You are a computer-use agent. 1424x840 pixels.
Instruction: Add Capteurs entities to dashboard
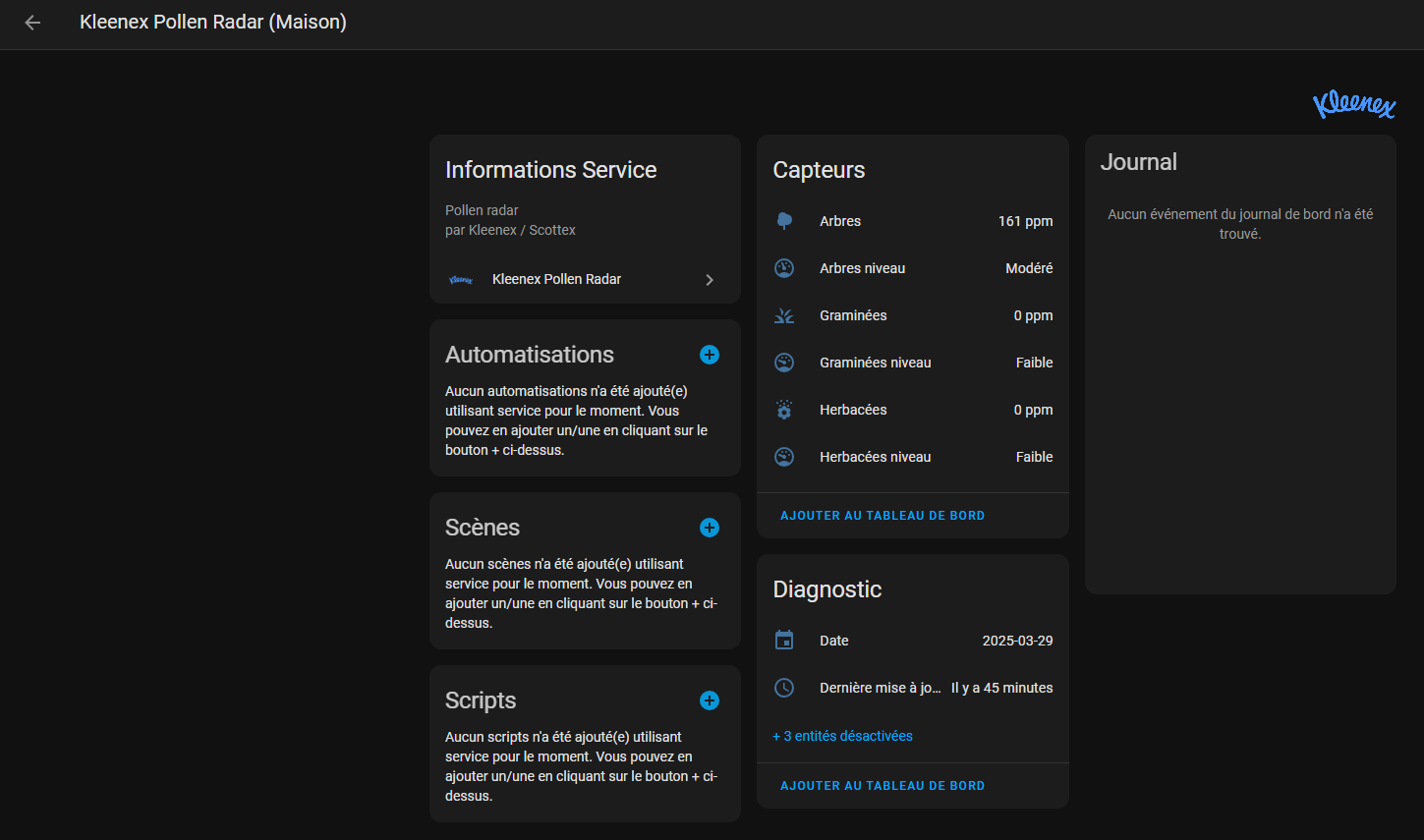(883, 516)
